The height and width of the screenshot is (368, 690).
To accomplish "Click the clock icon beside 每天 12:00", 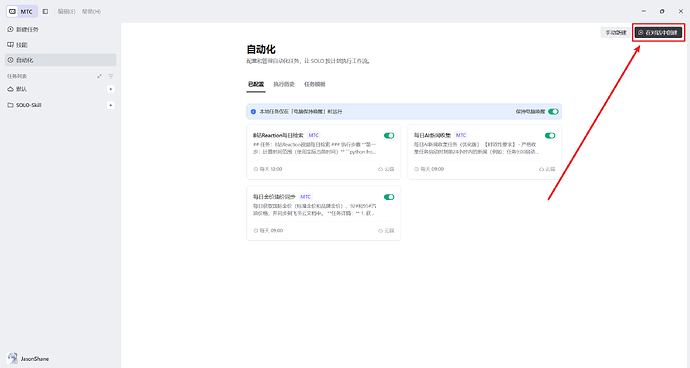I will click(256, 169).
